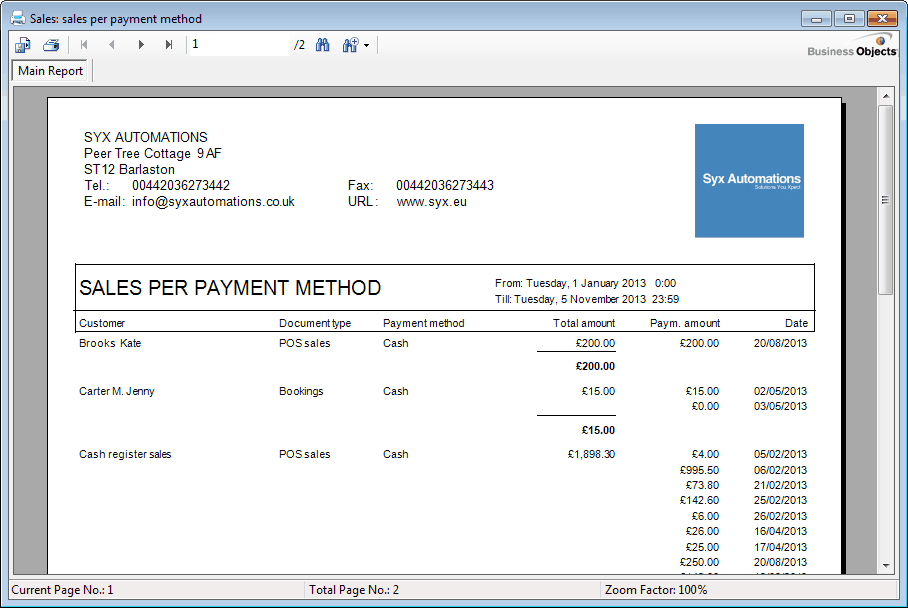Click the Zoom binoculars icon
Viewport: 908px width, 608px height.
350,45
